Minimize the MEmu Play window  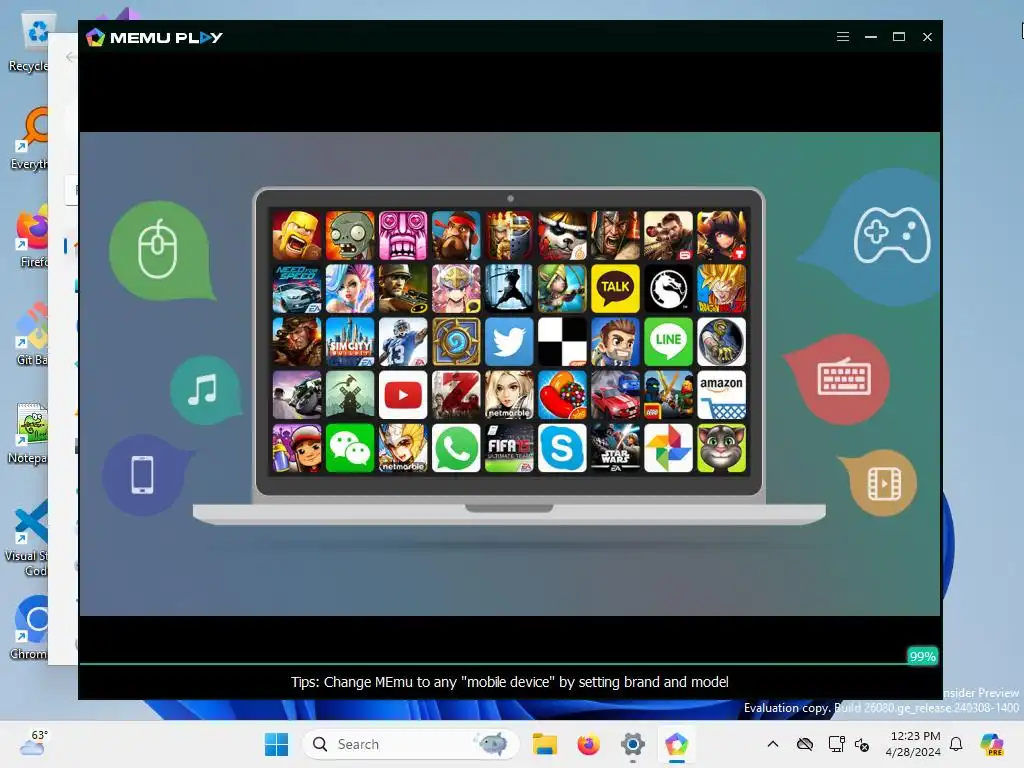click(x=871, y=37)
